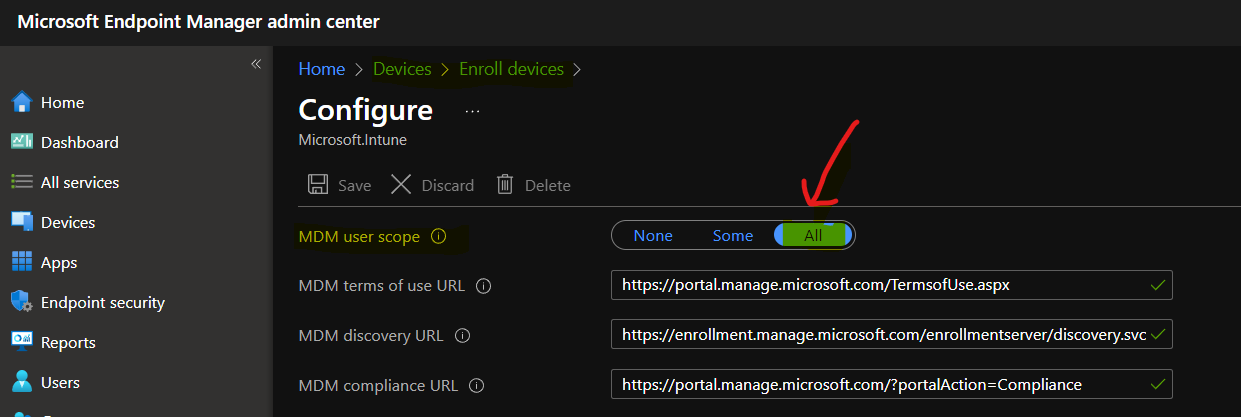
Task: Click the All services list icon
Action: point(22,182)
